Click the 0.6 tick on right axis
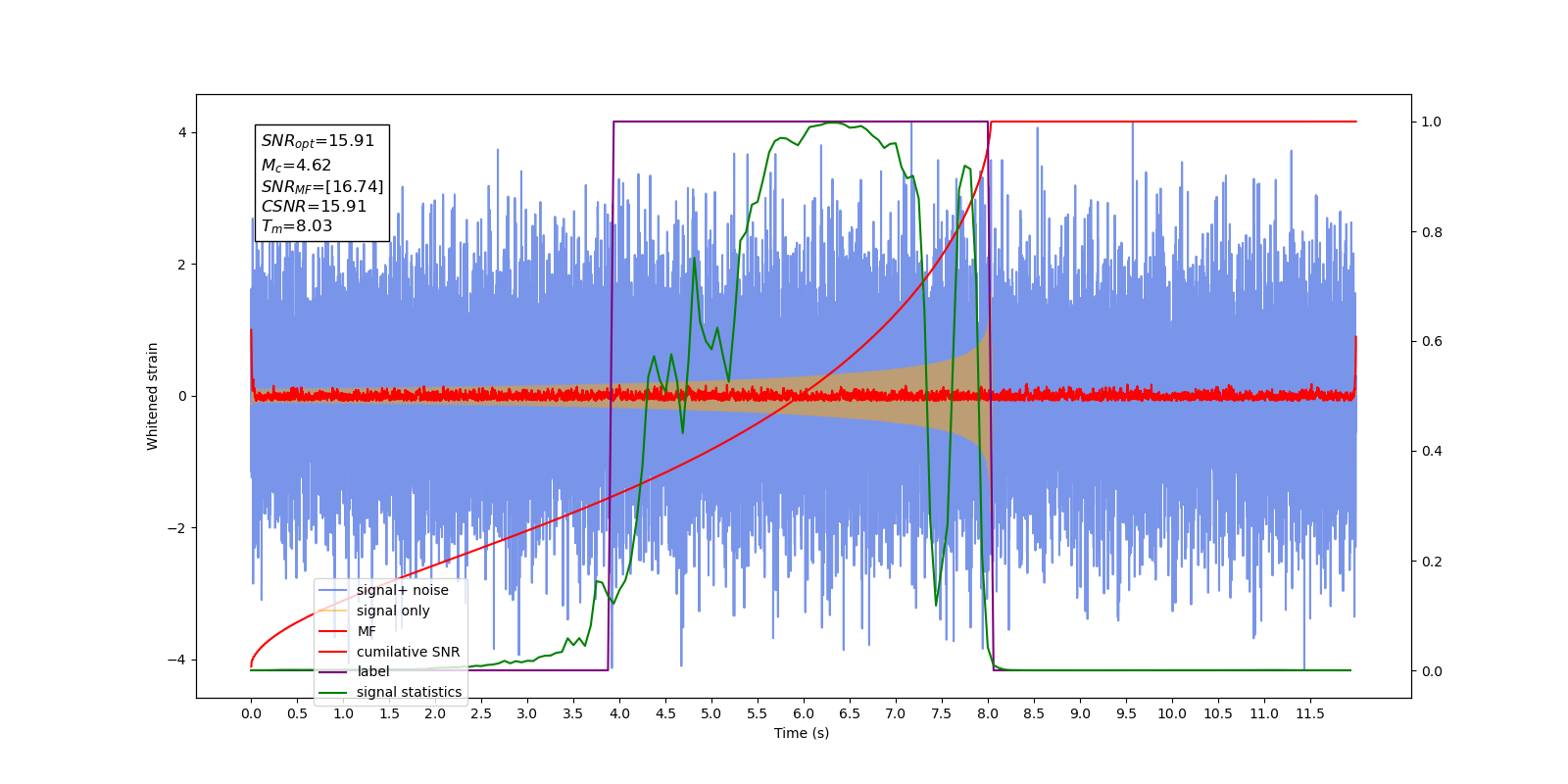This screenshot has width=1568, height=784. pos(1432,342)
